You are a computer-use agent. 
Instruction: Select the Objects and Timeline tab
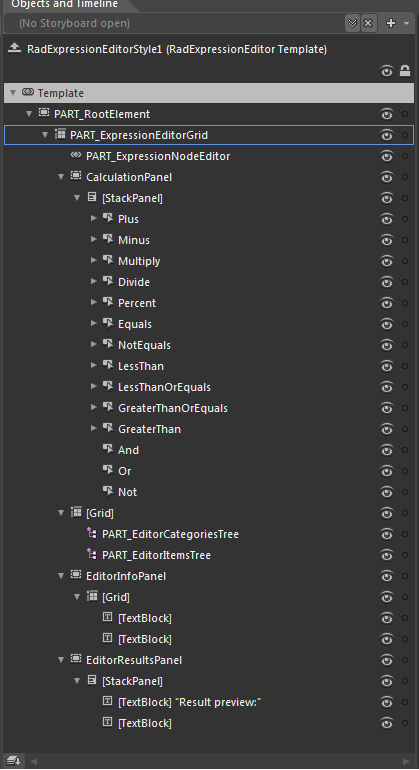(64, 4)
